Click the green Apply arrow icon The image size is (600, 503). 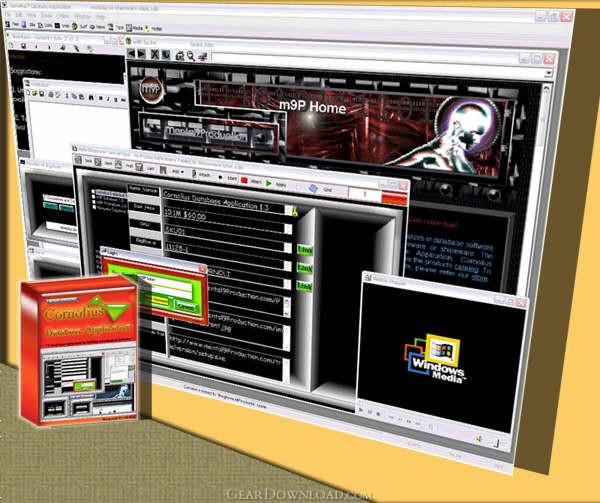coord(269,183)
